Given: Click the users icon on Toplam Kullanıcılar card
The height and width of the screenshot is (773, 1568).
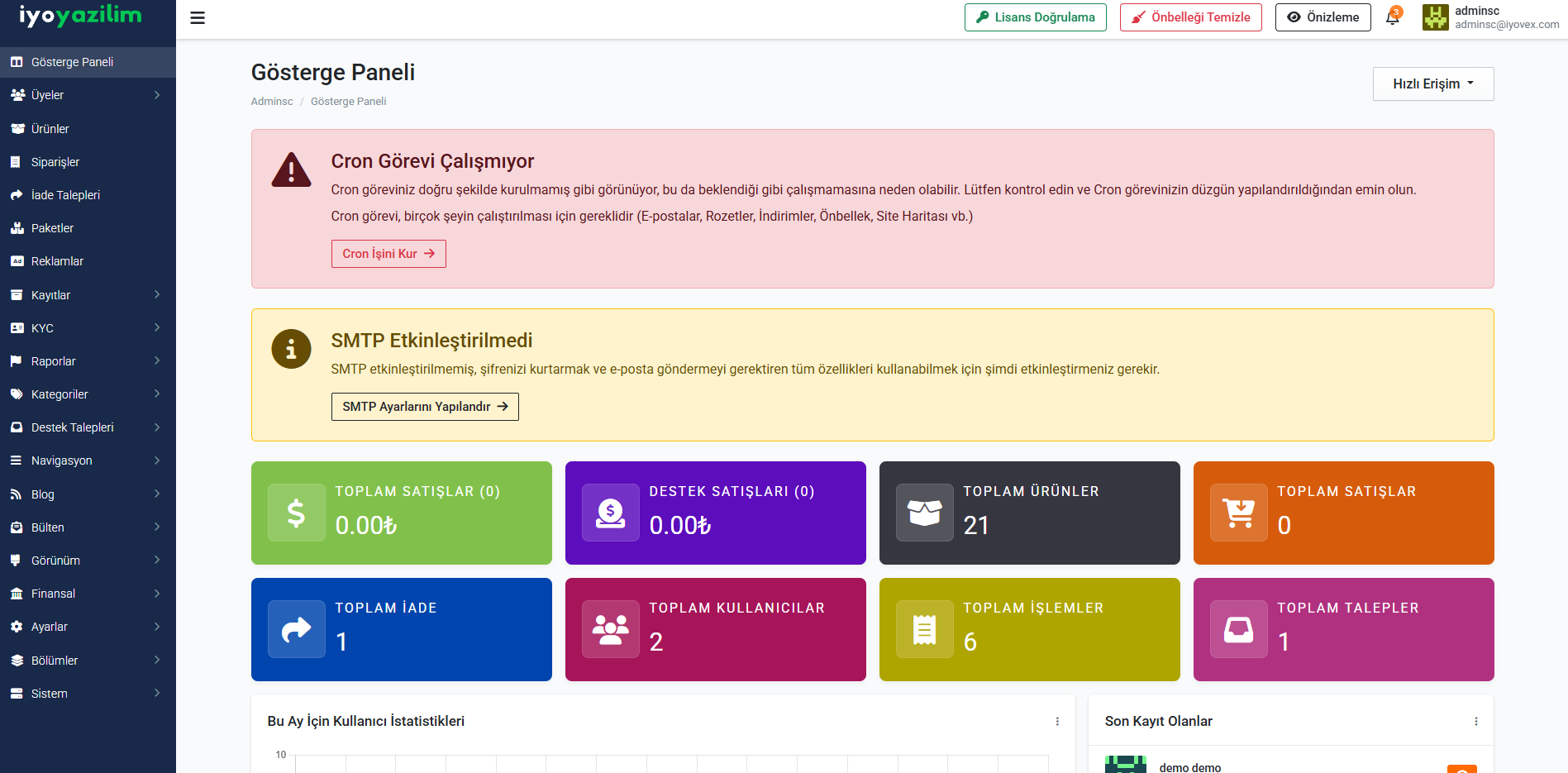Looking at the screenshot, I should pos(610,629).
